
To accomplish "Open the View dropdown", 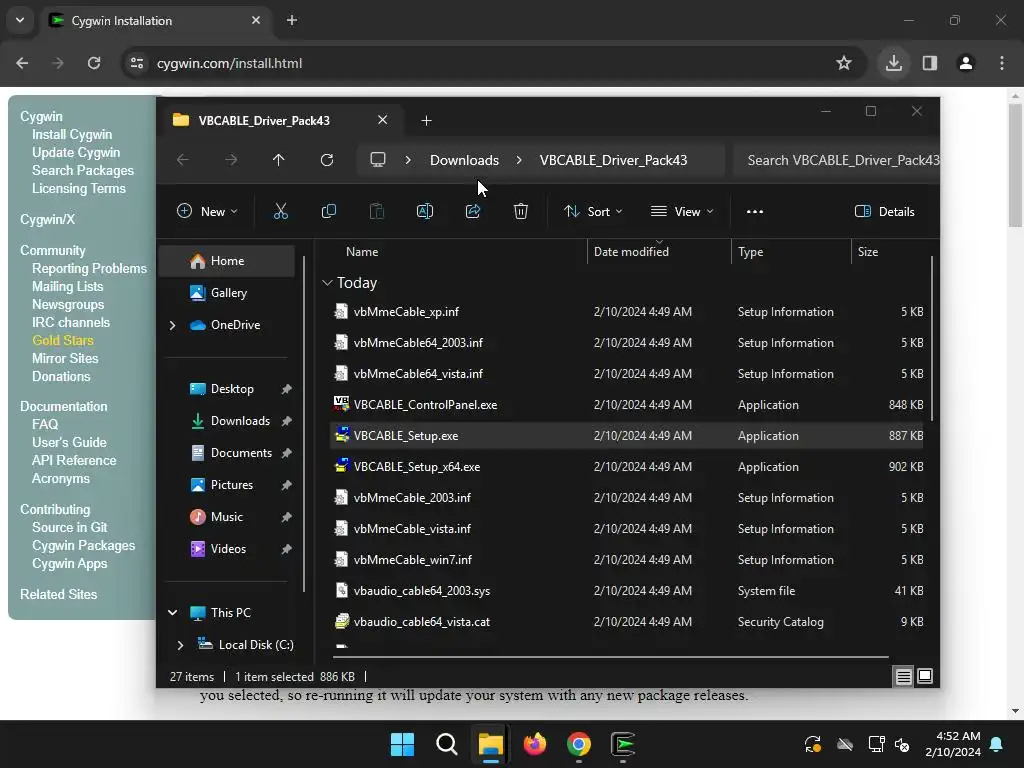I will (x=682, y=212).
